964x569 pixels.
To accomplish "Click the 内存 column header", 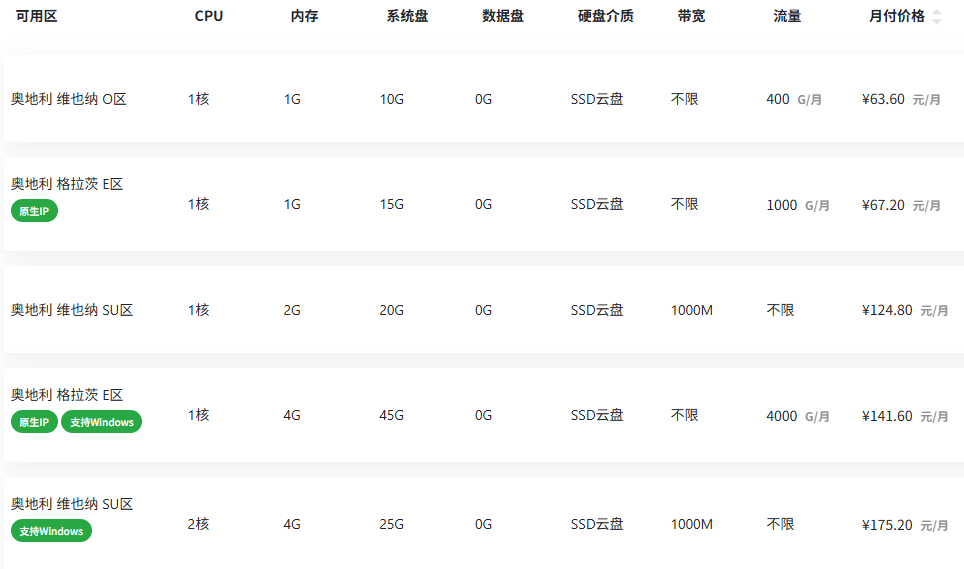I will click(304, 16).
